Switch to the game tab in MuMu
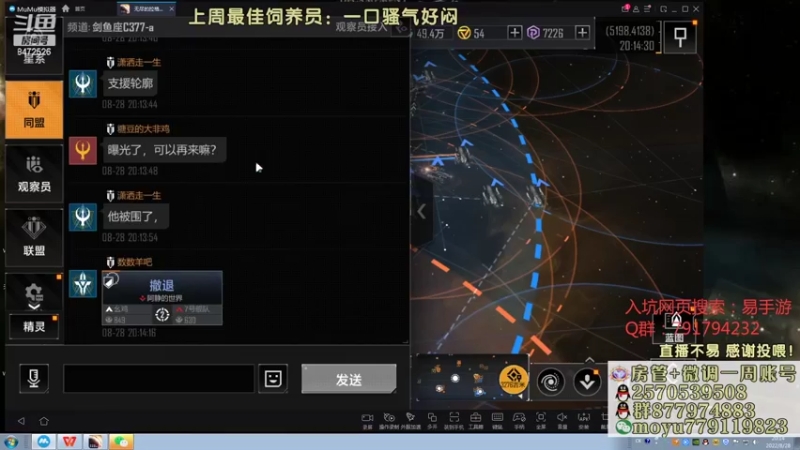 coord(144,9)
